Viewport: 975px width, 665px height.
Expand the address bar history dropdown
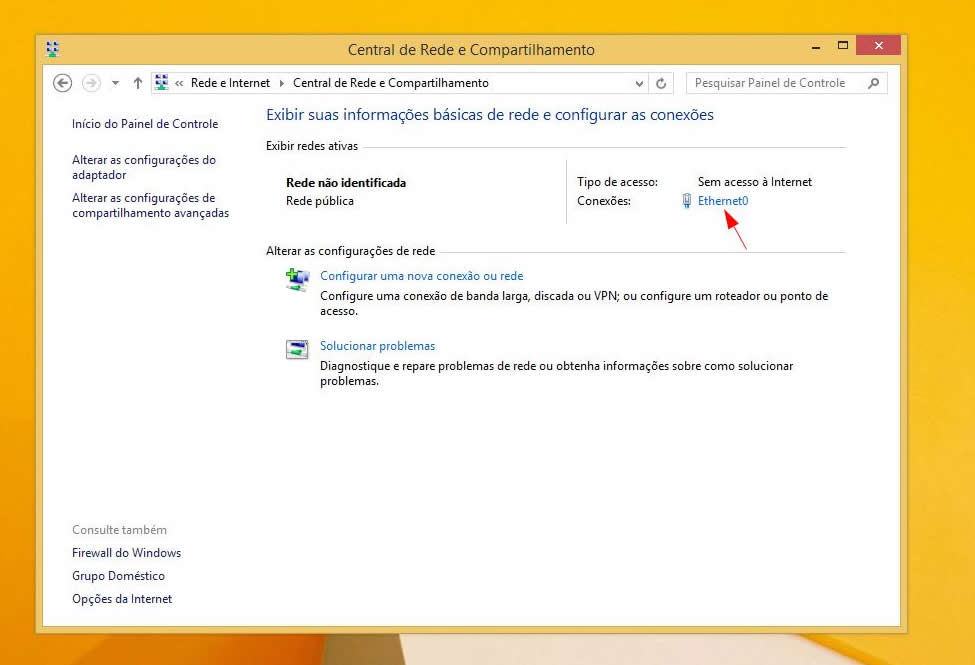click(640, 83)
